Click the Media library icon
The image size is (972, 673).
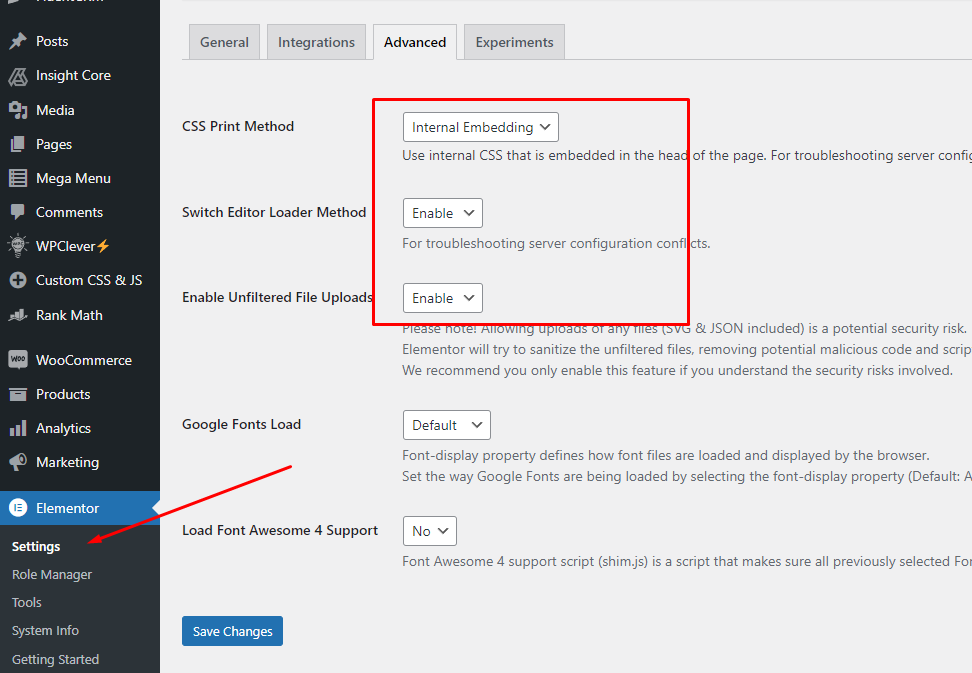pos(18,110)
